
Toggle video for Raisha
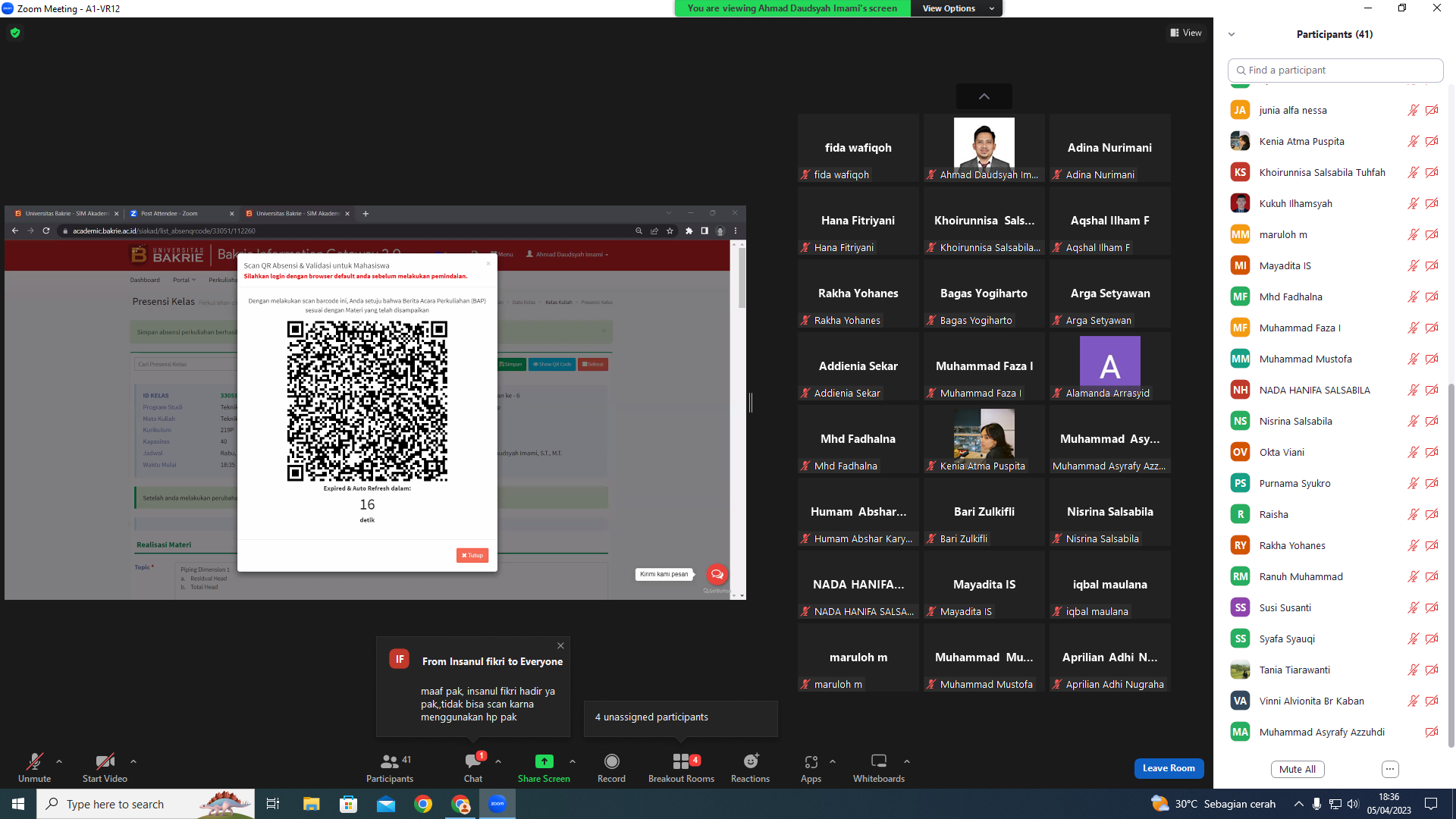pyautogui.click(x=1432, y=514)
